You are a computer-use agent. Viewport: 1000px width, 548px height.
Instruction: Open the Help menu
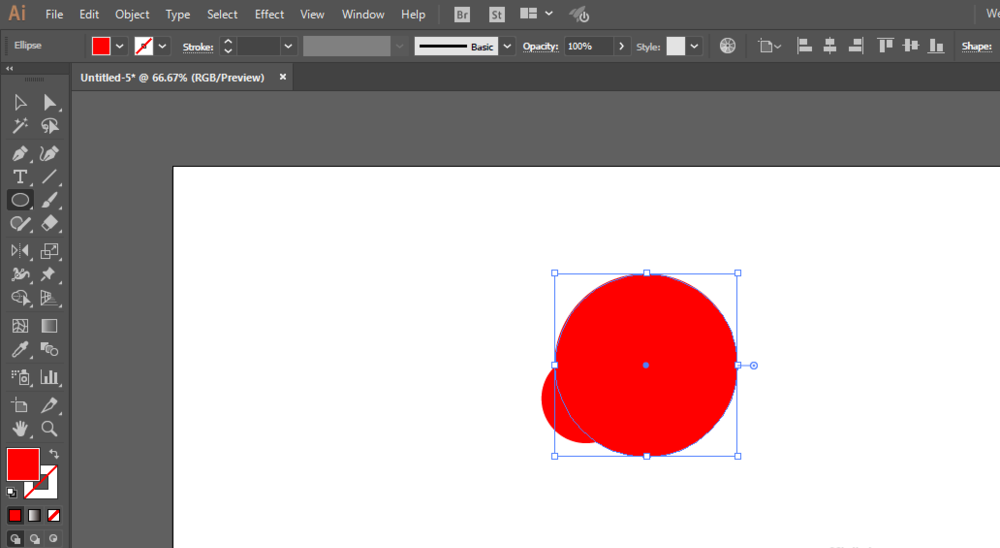point(413,14)
